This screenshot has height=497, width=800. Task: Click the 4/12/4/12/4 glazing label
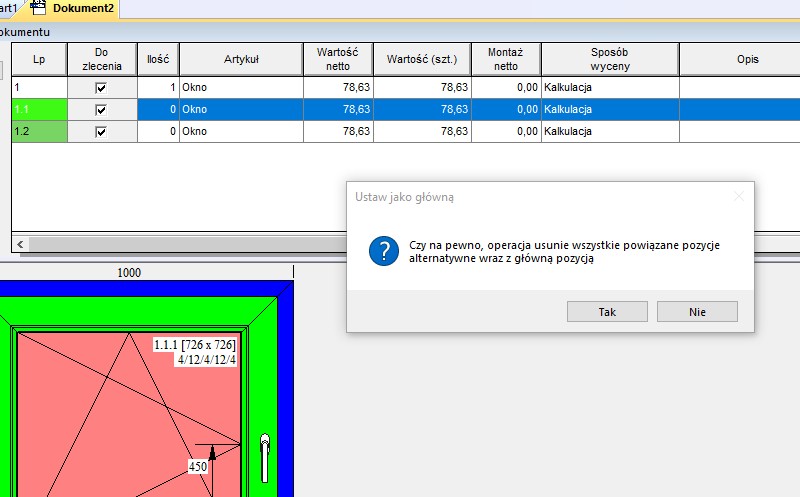[x=207, y=360]
